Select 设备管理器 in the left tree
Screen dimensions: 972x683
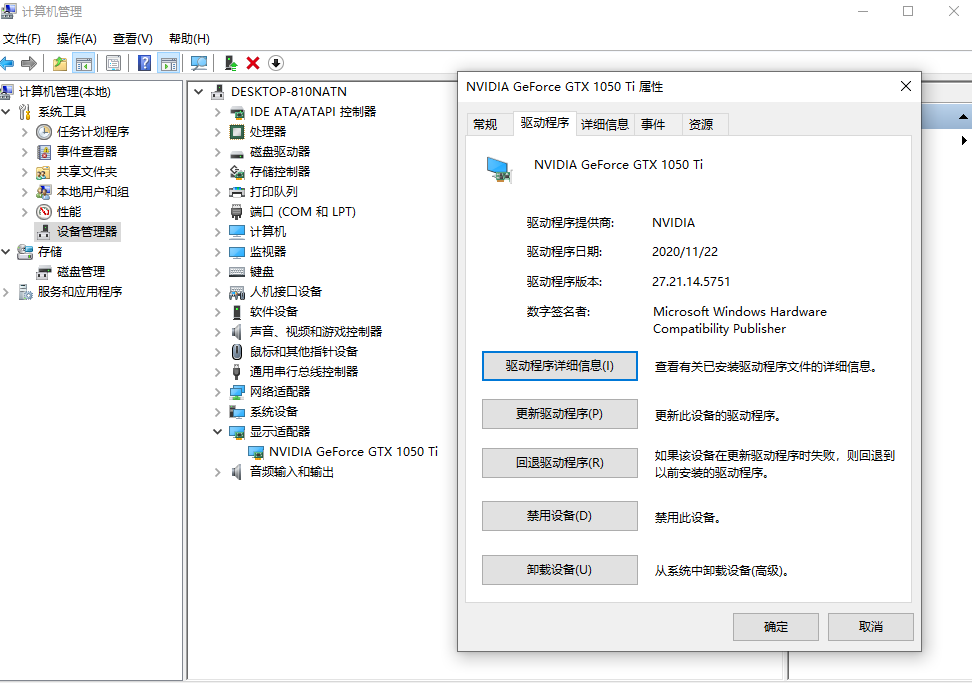[87, 231]
